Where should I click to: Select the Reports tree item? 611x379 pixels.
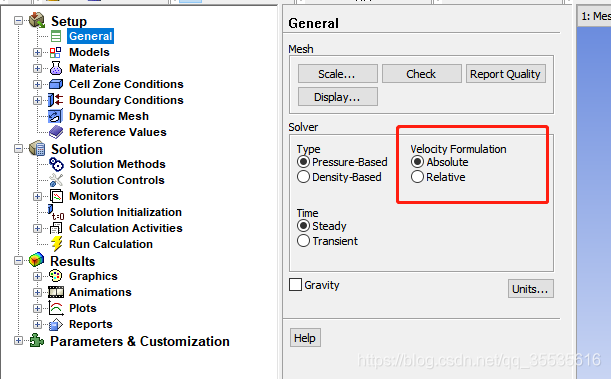(x=91, y=324)
